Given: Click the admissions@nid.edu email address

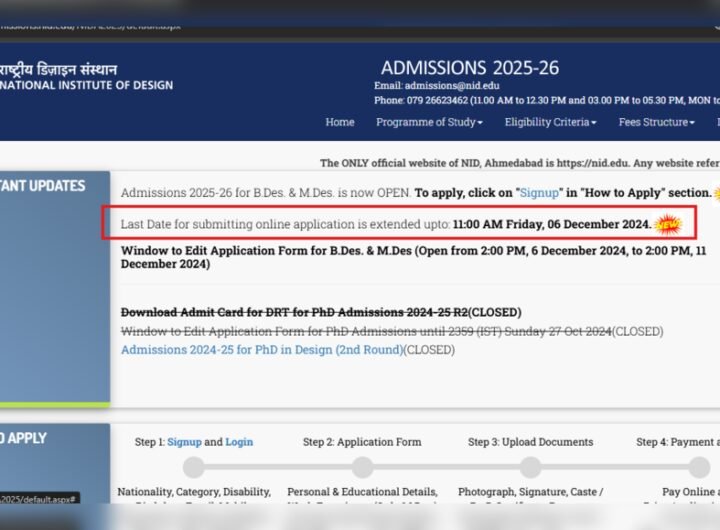Looking at the screenshot, I should 452,85.
